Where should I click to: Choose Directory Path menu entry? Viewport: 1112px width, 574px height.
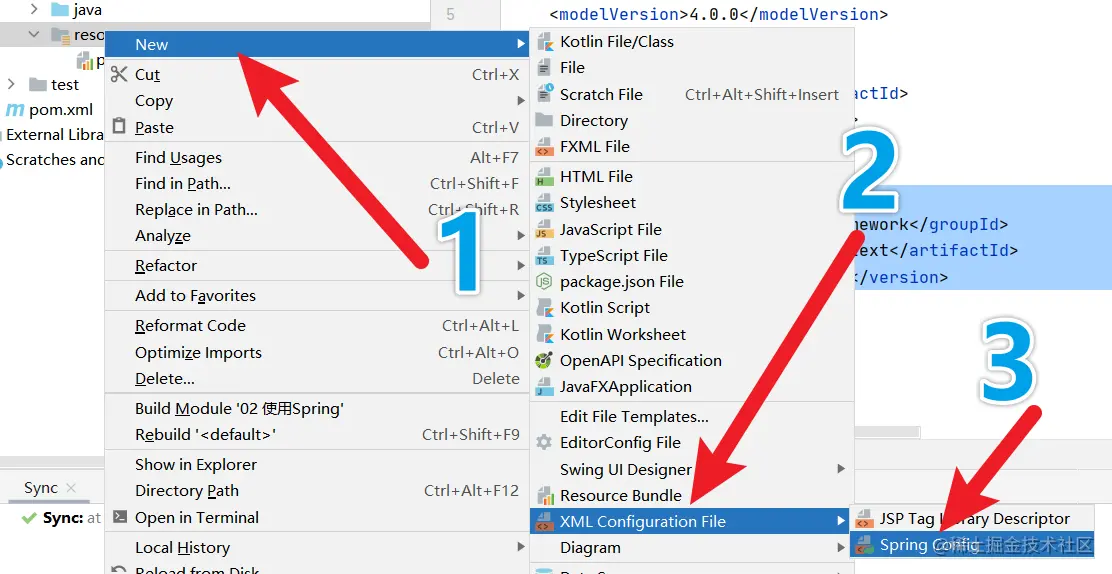click(x=316, y=491)
